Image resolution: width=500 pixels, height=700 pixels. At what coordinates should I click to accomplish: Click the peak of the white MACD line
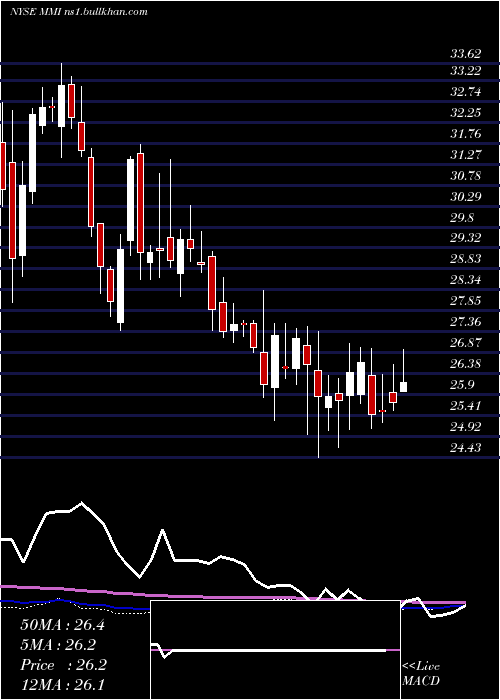pos(81,503)
